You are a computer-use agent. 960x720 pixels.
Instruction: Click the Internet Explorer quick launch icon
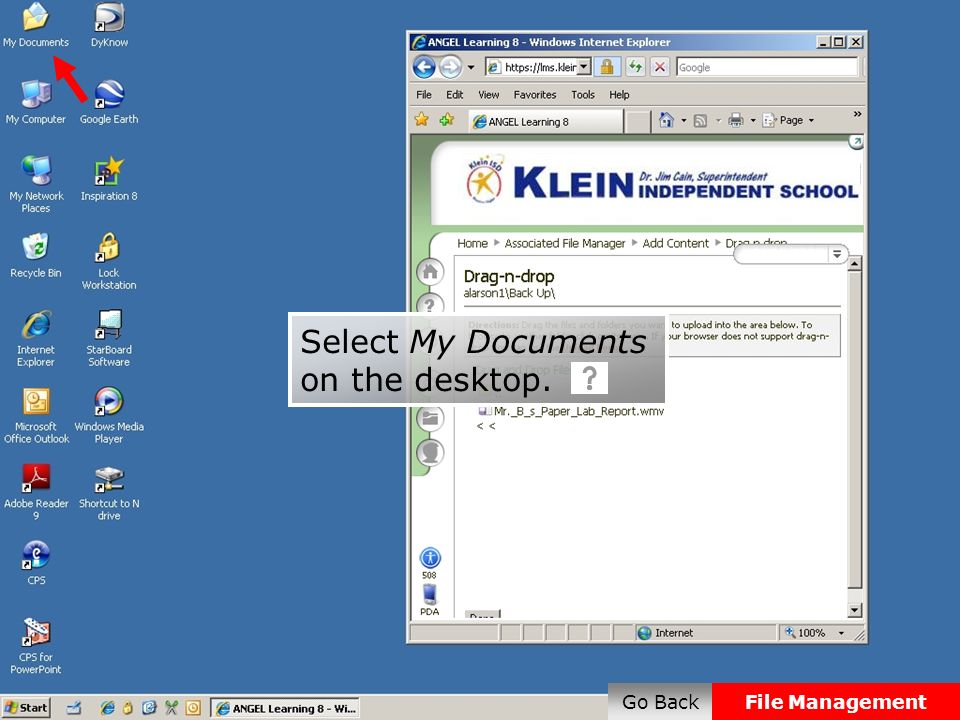pyautogui.click(x=107, y=708)
